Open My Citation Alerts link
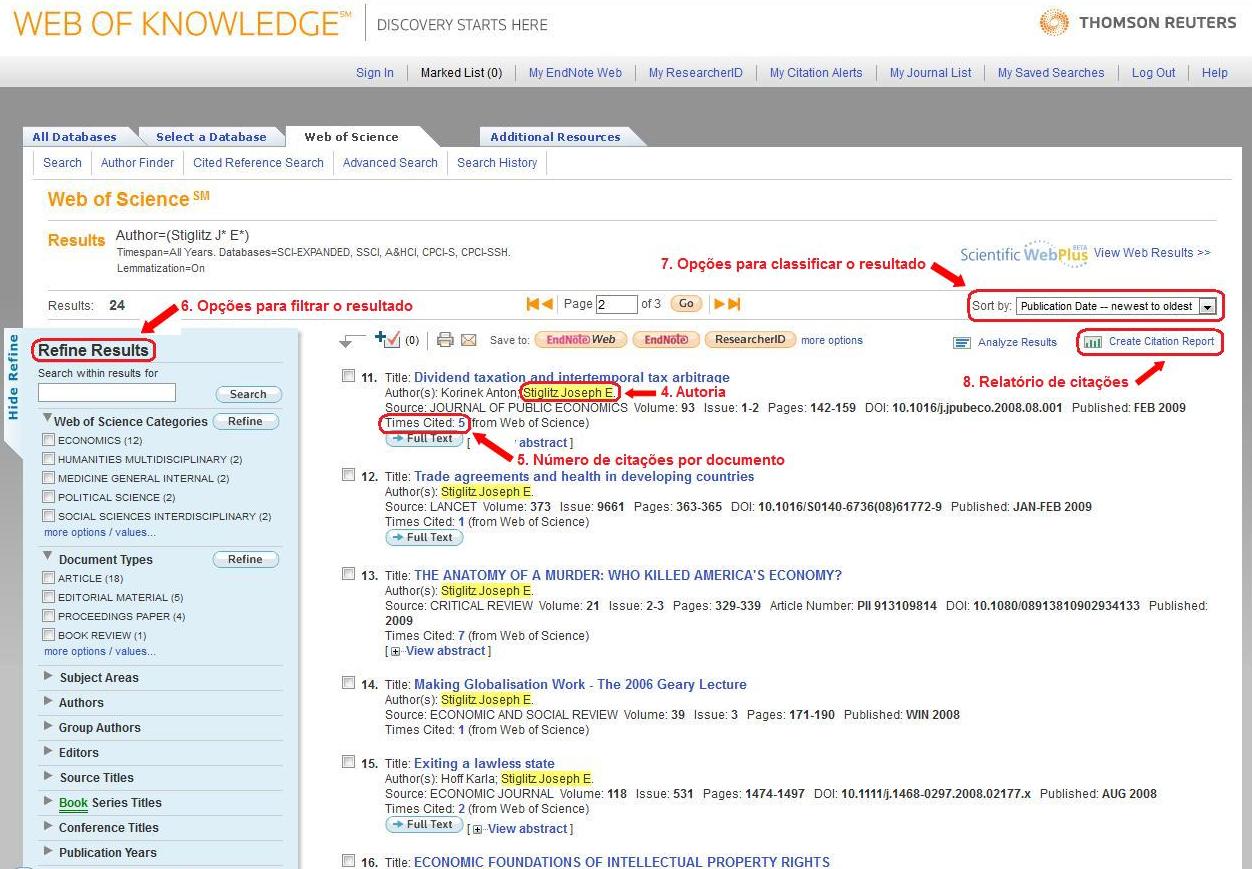The width and height of the screenshot is (1252, 869). coord(816,73)
